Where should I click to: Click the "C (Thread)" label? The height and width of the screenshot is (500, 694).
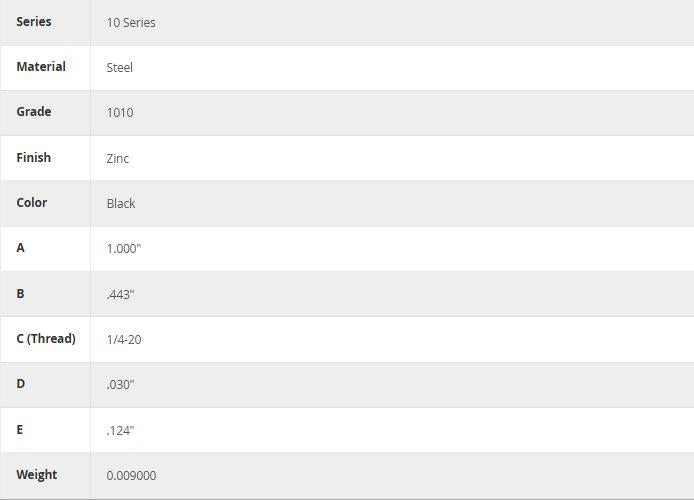pyautogui.click(x=46, y=338)
